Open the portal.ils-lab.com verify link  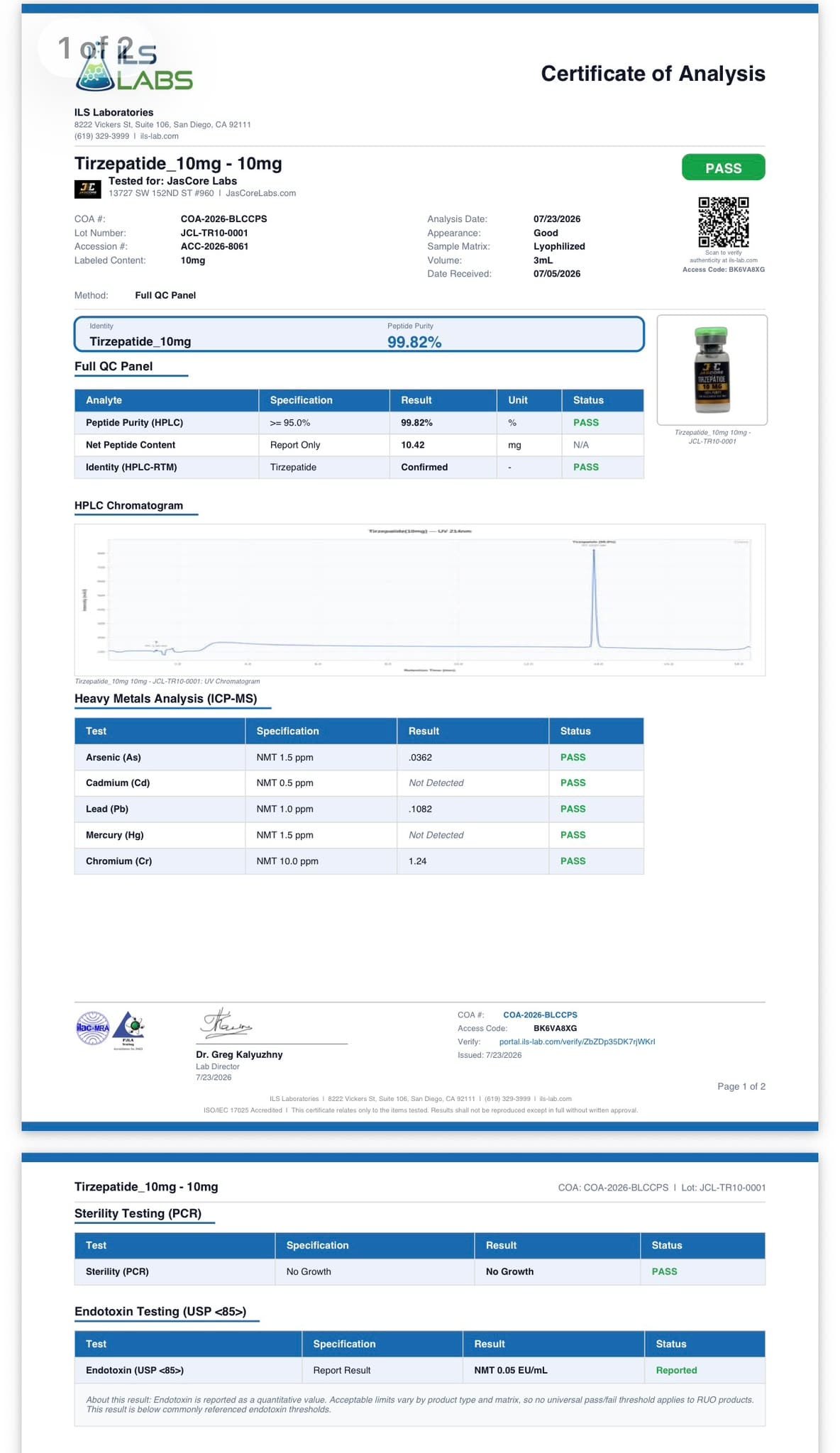pyautogui.click(x=577, y=1042)
